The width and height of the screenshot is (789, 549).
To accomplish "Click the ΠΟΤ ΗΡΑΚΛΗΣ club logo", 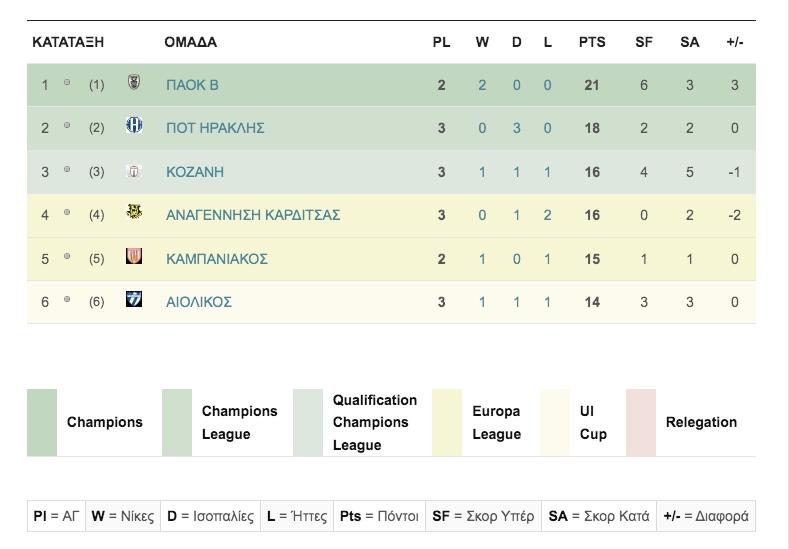I will click(x=134, y=125).
